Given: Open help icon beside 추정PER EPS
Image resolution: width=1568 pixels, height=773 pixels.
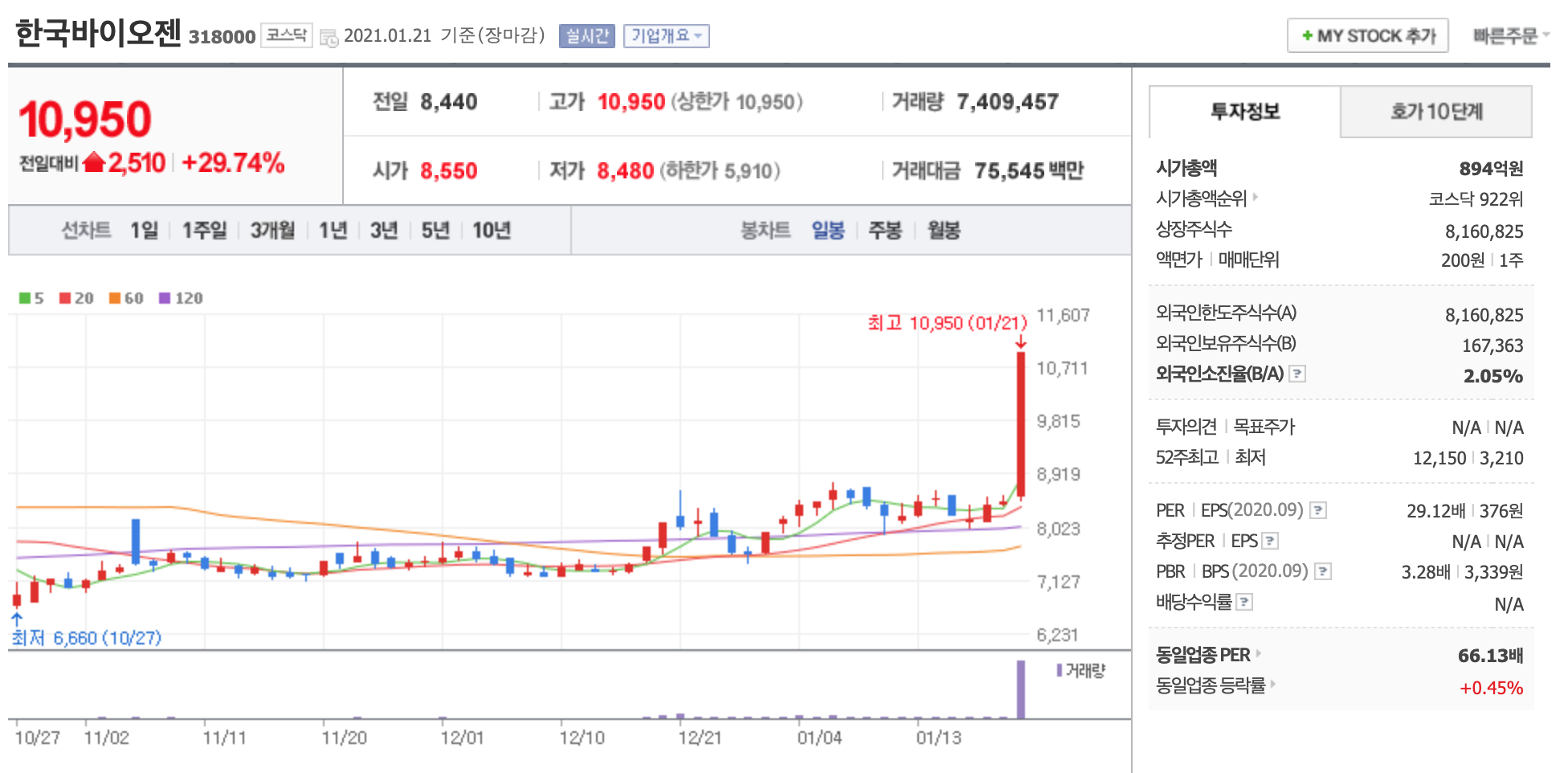Looking at the screenshot, I should (1270, 541).
